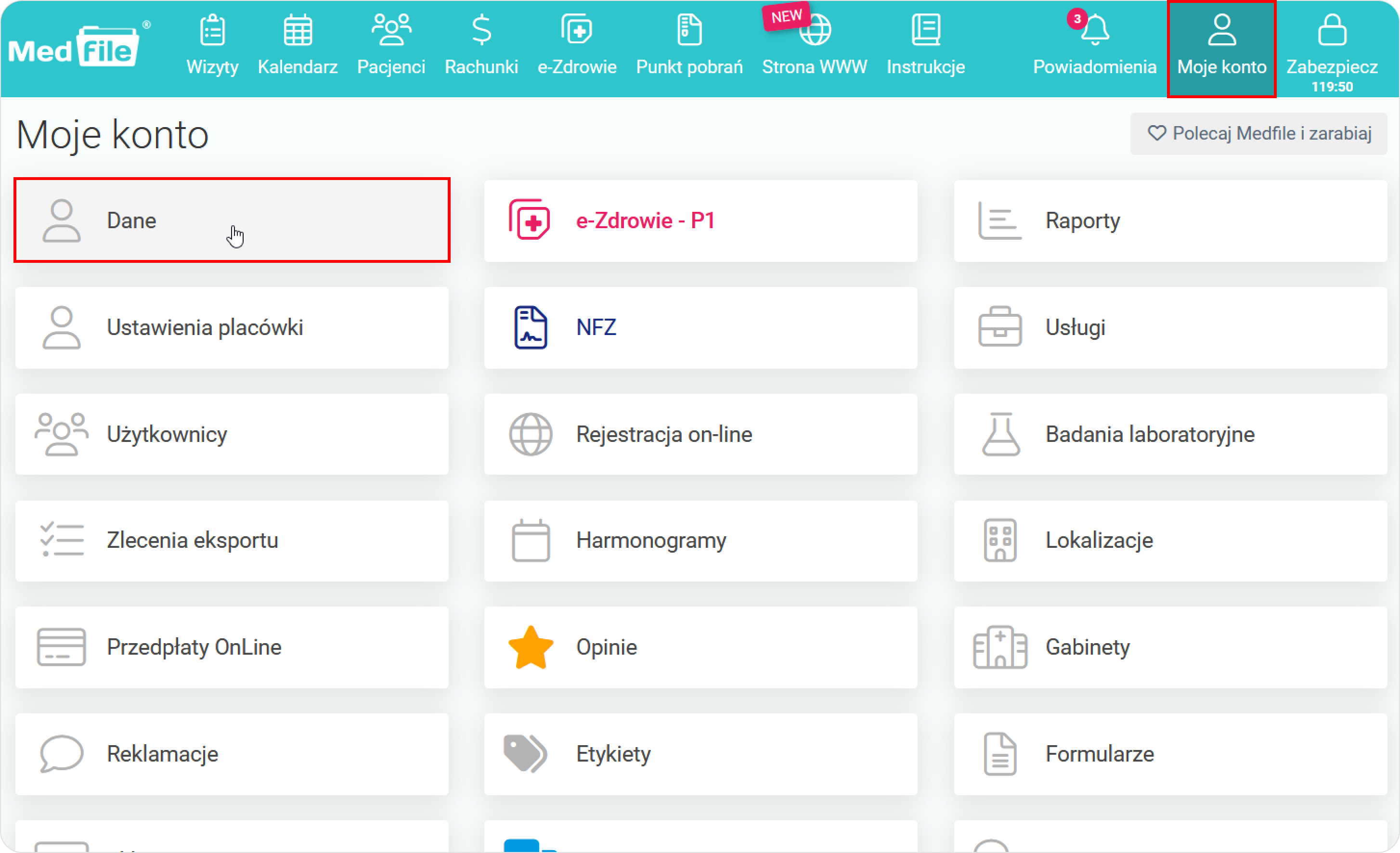Open the Instrukcje book icon
Image resolution: width=1400 pixels, height=853 pixels.
click(926, 29)
